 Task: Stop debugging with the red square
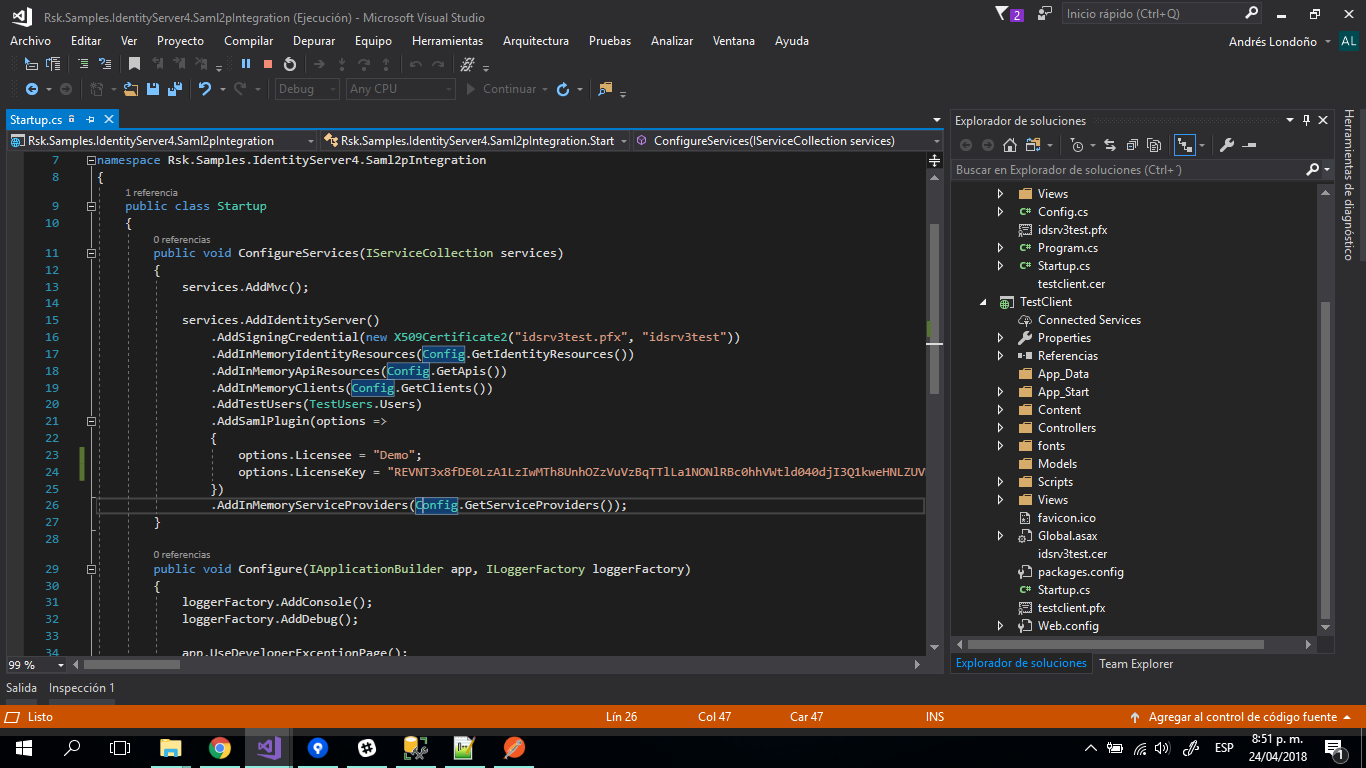pyautogui.click(x=267, y=64)
